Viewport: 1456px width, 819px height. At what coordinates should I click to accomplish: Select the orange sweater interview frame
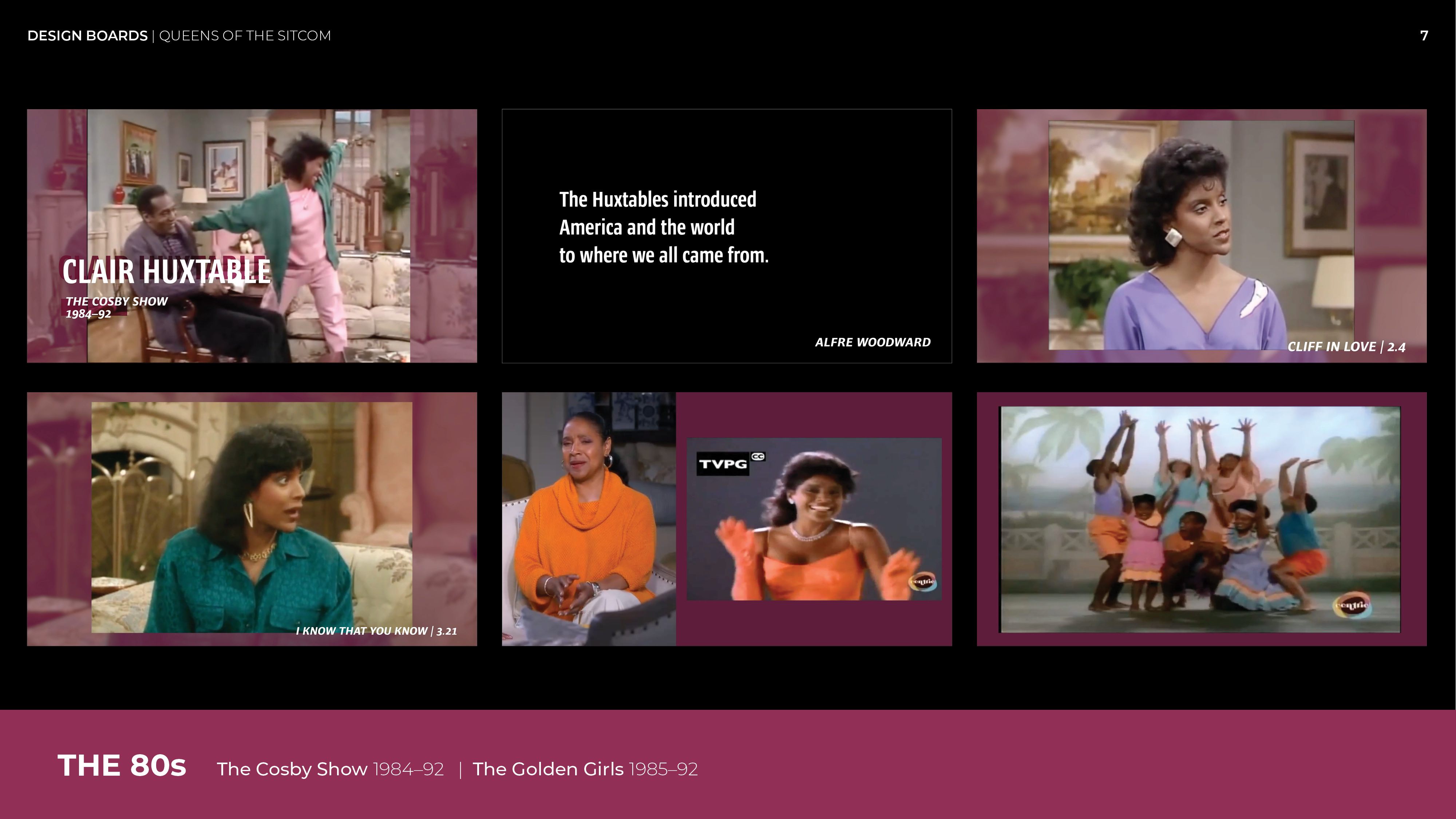pyautogui.click(x=588, y=519)
